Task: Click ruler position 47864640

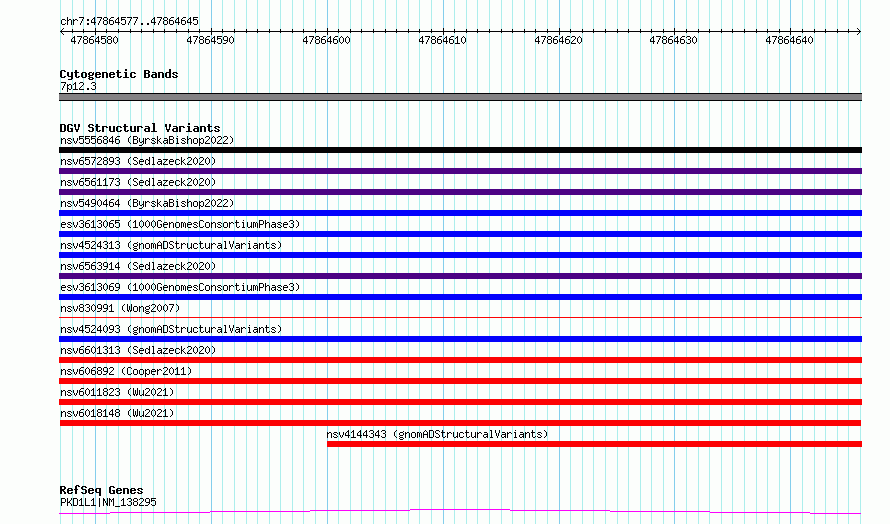Action: click(789, 40)
